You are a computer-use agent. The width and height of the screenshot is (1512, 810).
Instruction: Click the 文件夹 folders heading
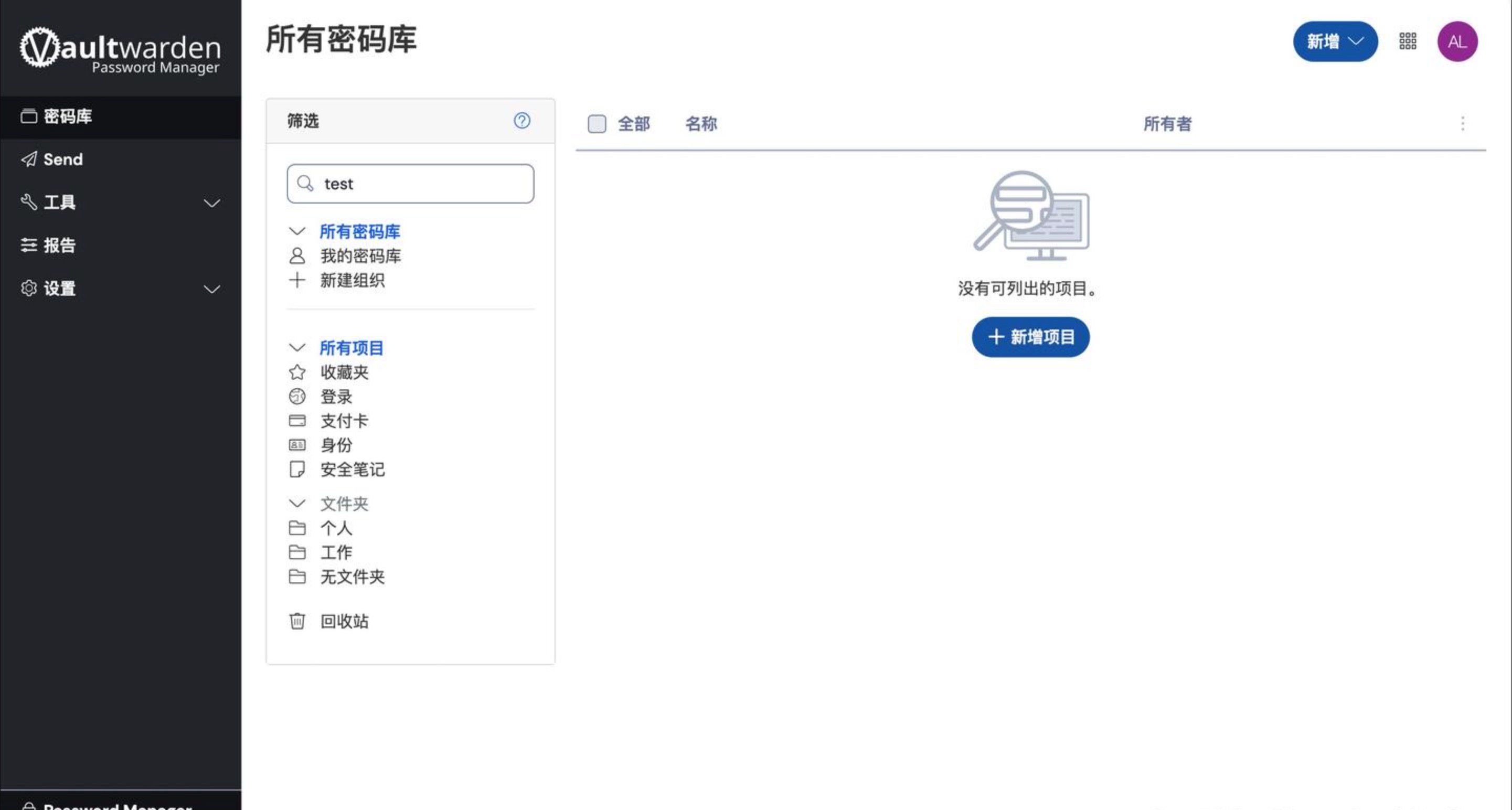coord(344,504)
